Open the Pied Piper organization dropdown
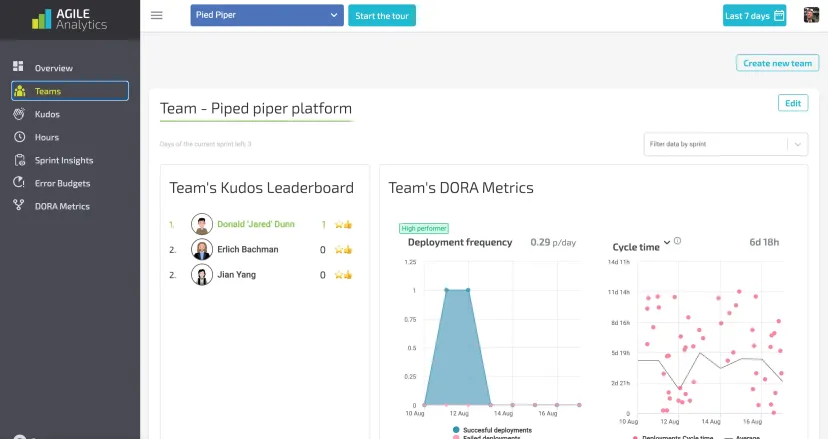828x439 pixels. click(267, 15)
